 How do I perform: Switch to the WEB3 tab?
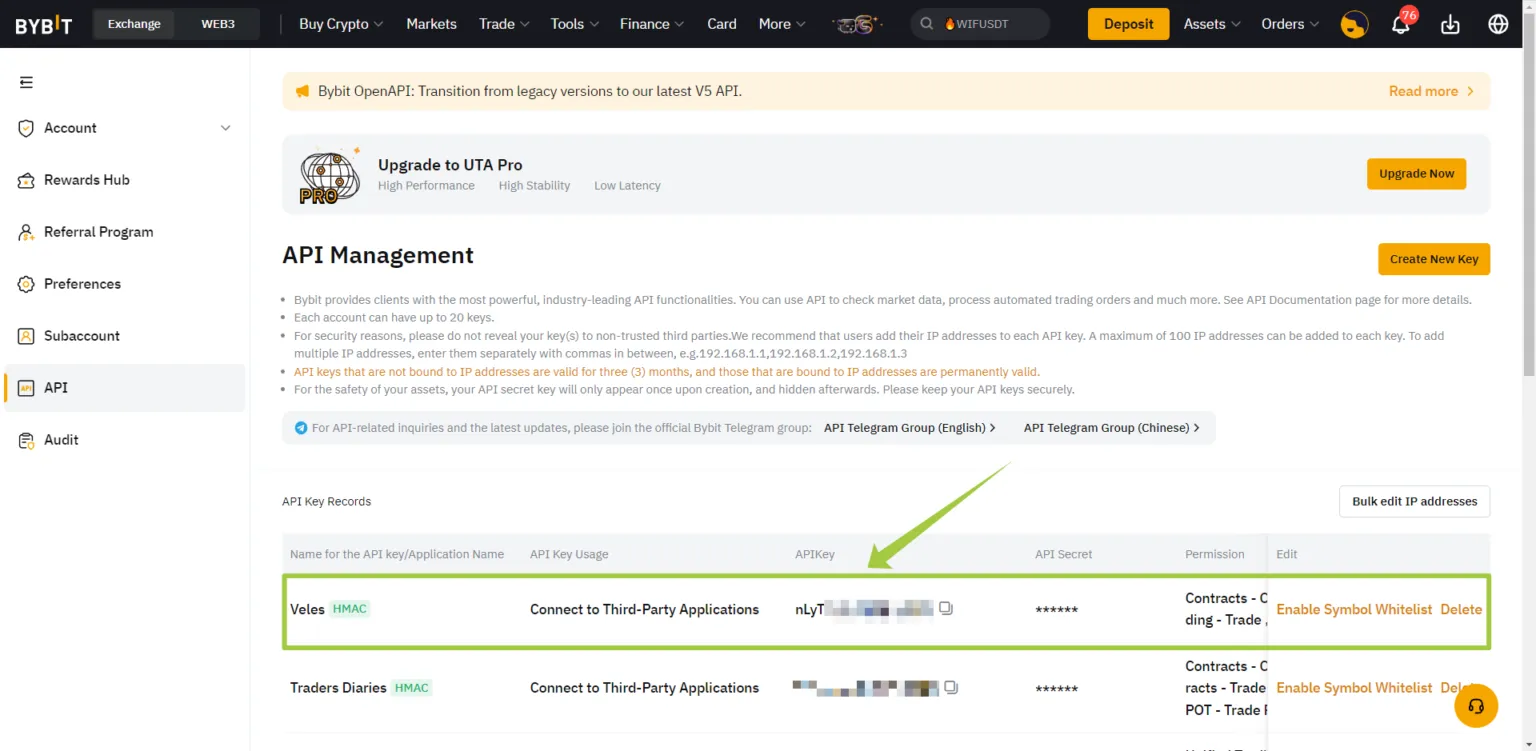(218, 23)
